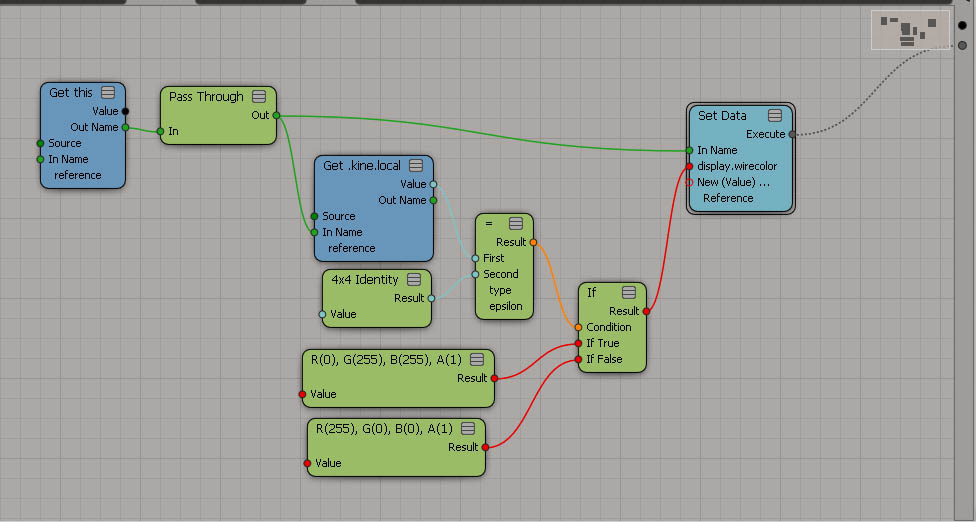This screenshot has height=522, width=976.
Task: Select the If node title
Action: pos(591,292)
